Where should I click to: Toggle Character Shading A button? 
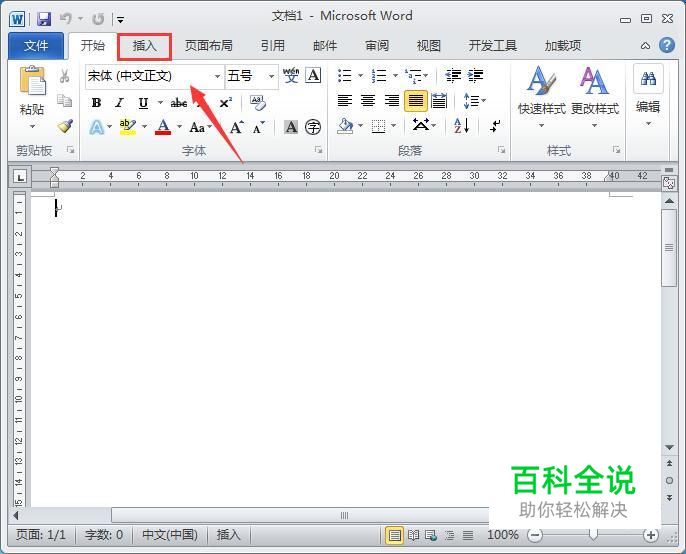coord(291,127)
